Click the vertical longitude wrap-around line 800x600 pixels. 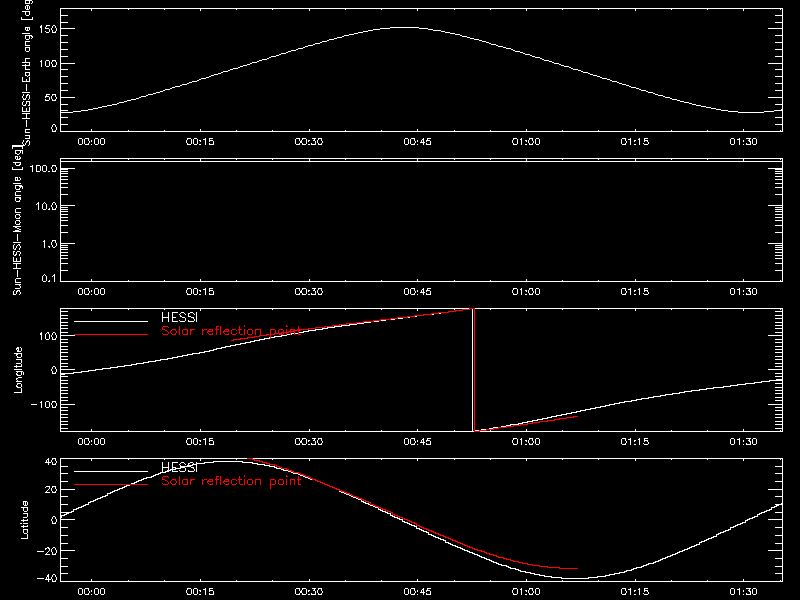473,370
